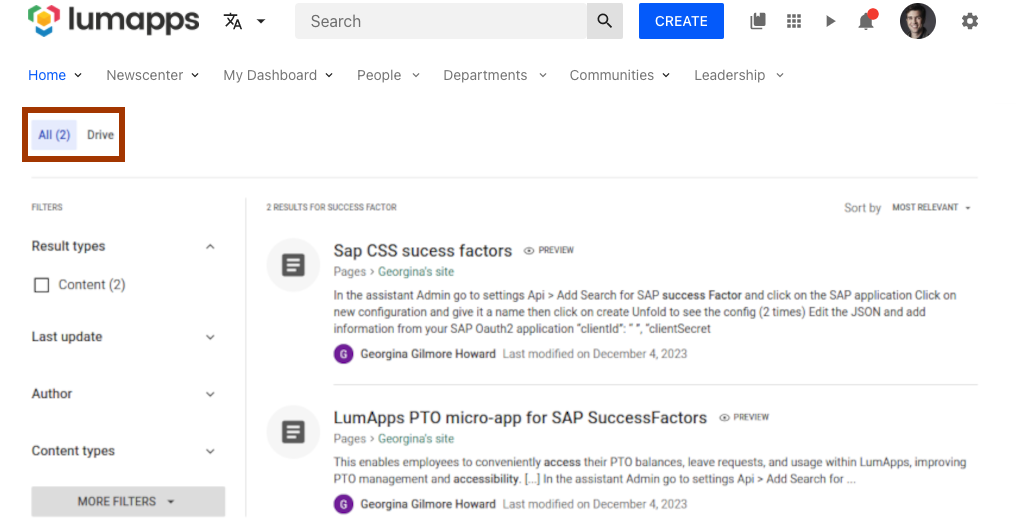Open the People menu
This screenshot has width=1016, height=524.
[x=379, y=75]
